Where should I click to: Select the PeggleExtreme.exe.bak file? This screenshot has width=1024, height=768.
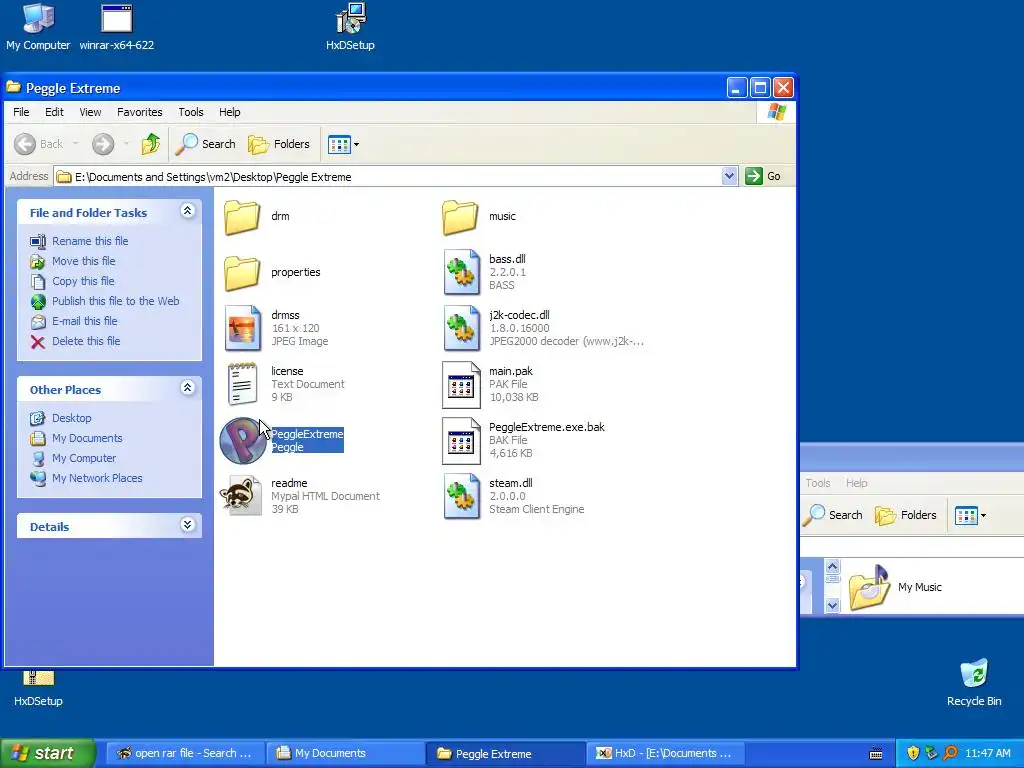click(461, 441)
